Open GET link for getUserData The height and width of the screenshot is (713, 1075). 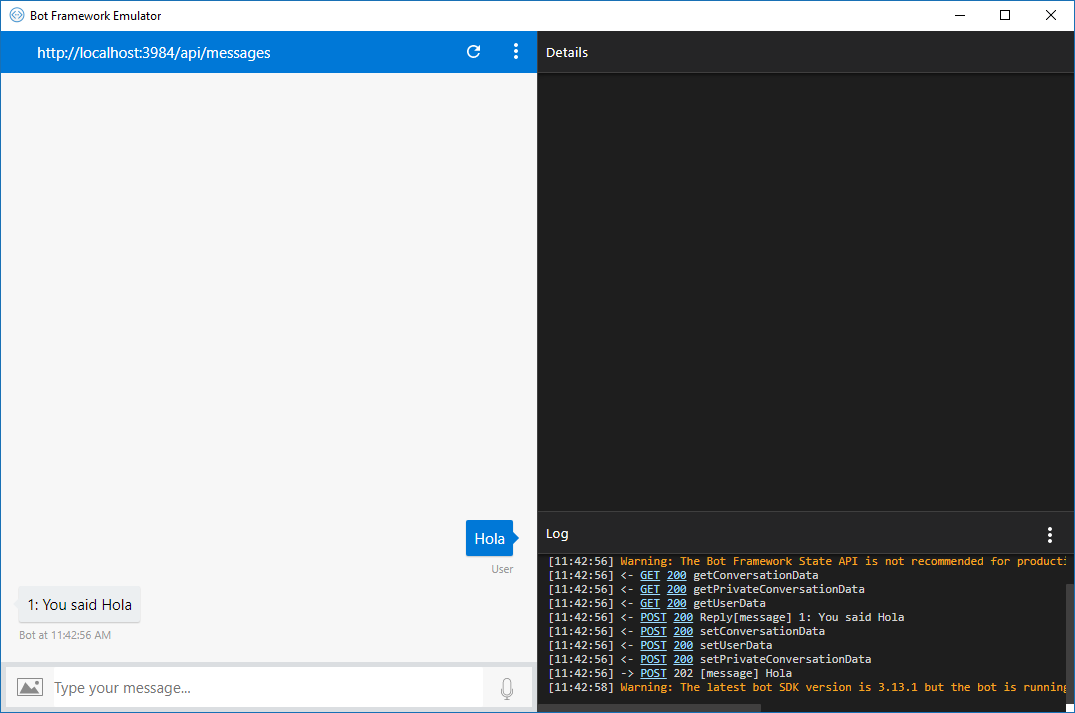pyautogui.click(x=650, y=603)
